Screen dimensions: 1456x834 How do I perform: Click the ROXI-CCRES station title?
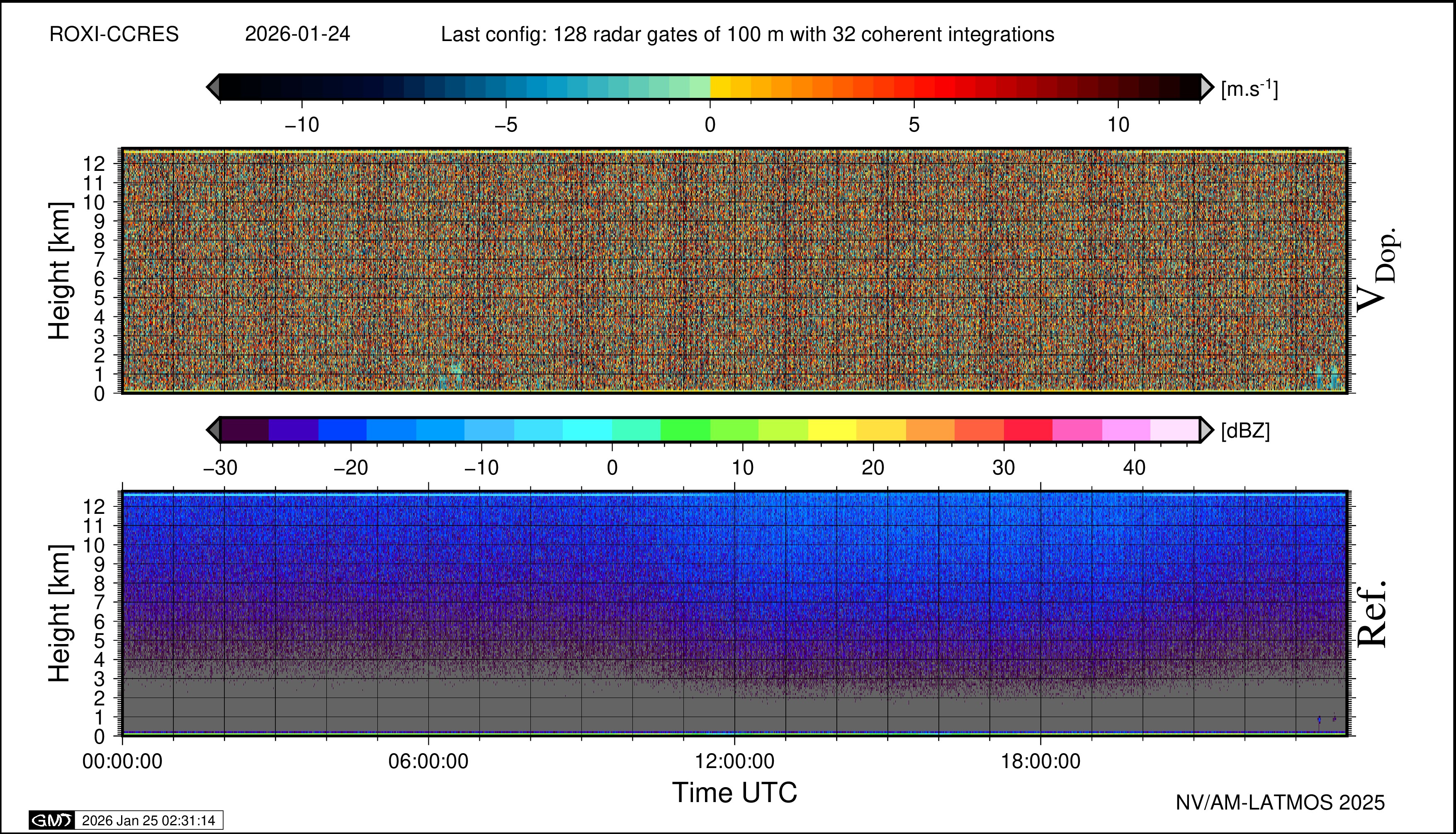[x=114, y=34]
